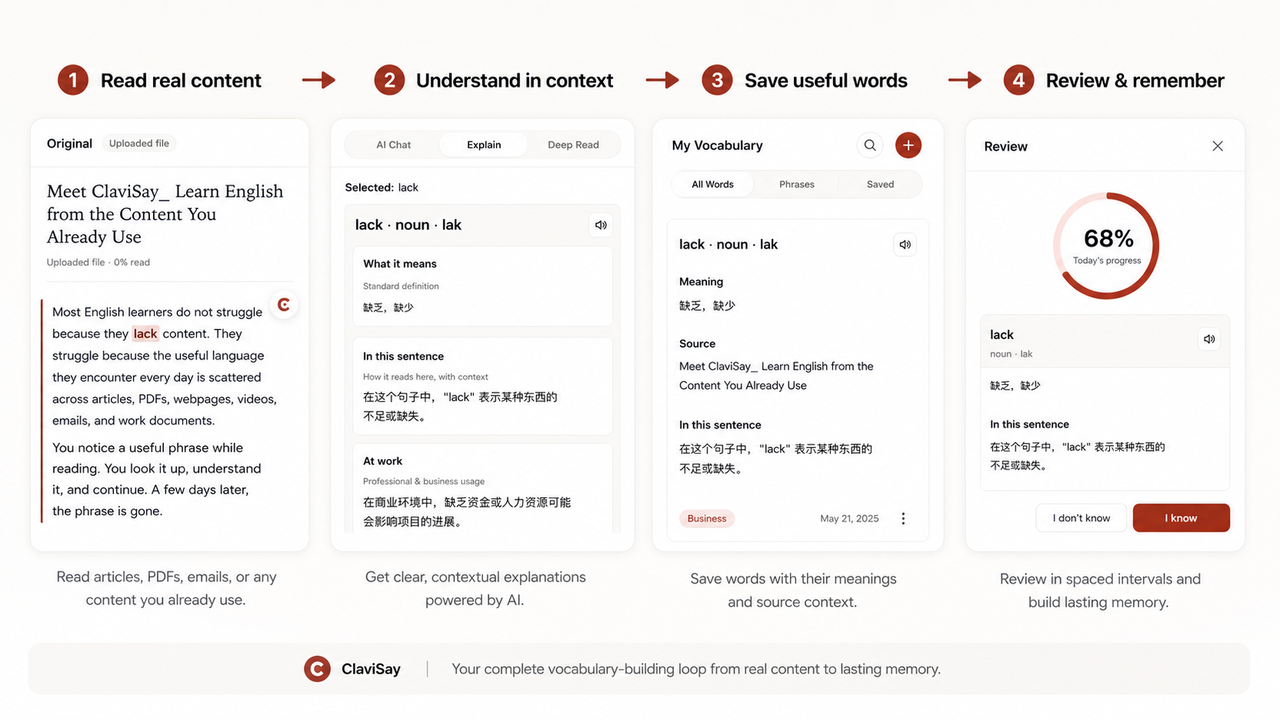This screenshot has width=1280, height=720.
Task: Click the ClaviSay floating icon in reader
Action: click(x=284, y=304)
